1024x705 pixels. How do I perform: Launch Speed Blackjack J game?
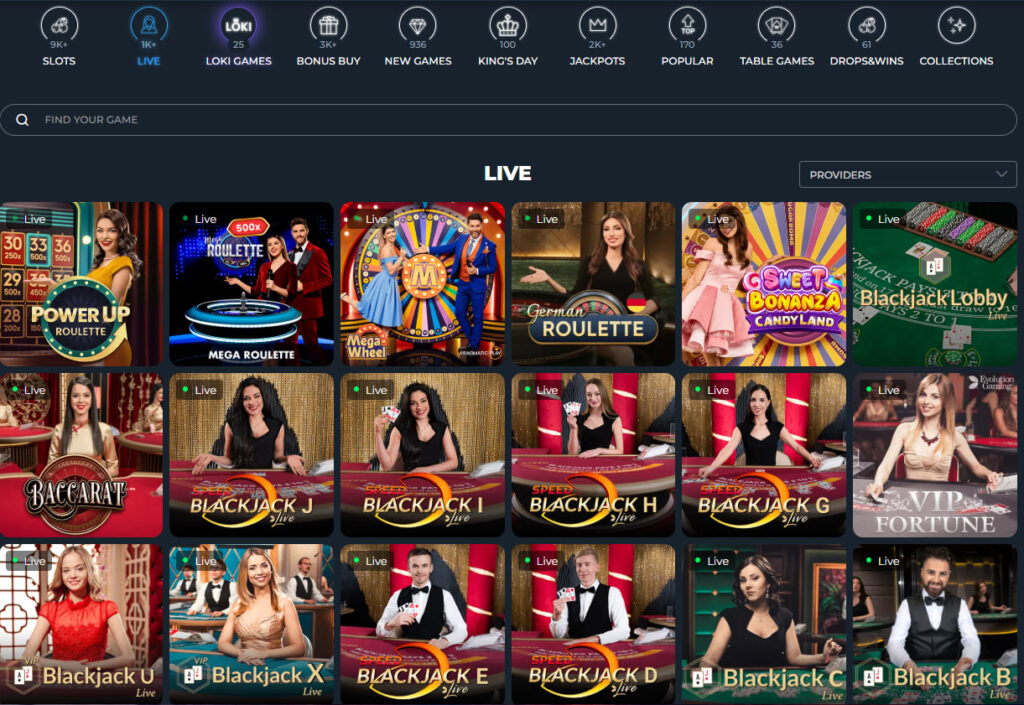[251, 455]
